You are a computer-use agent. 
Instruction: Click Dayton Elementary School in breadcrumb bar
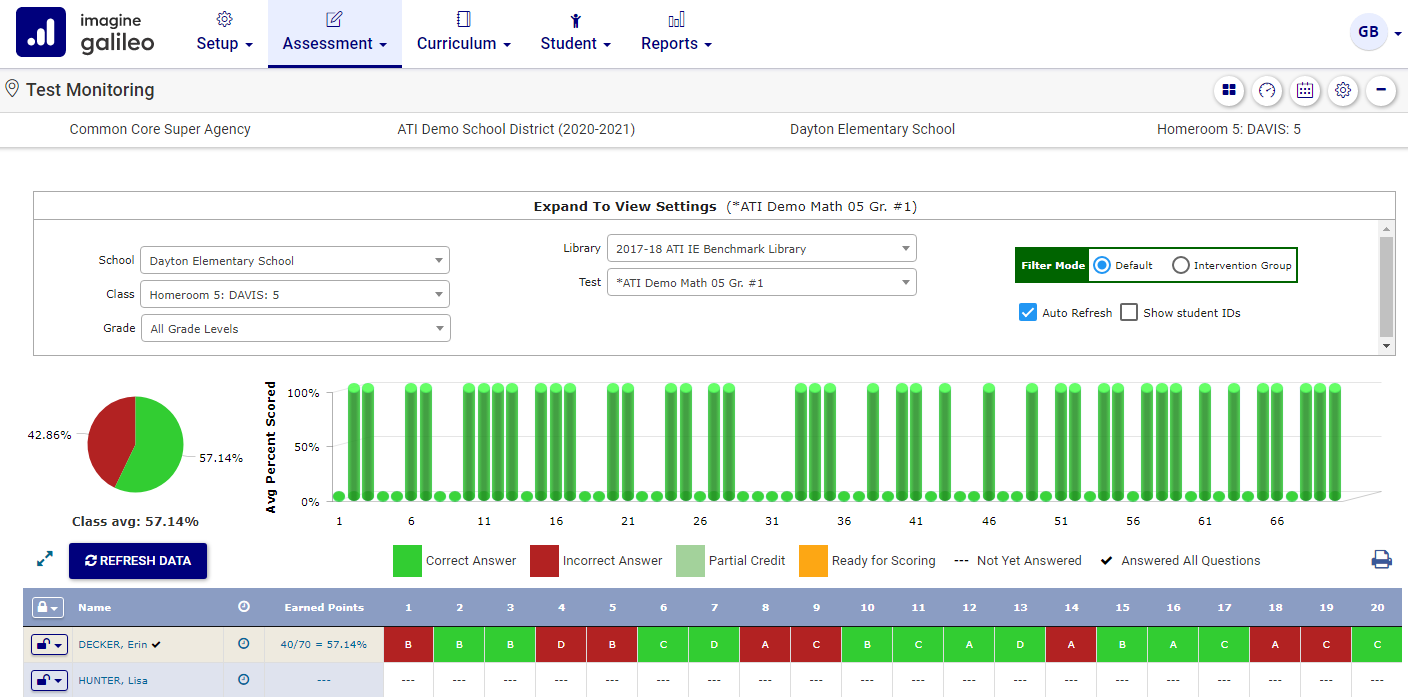[x=872, y=129]
